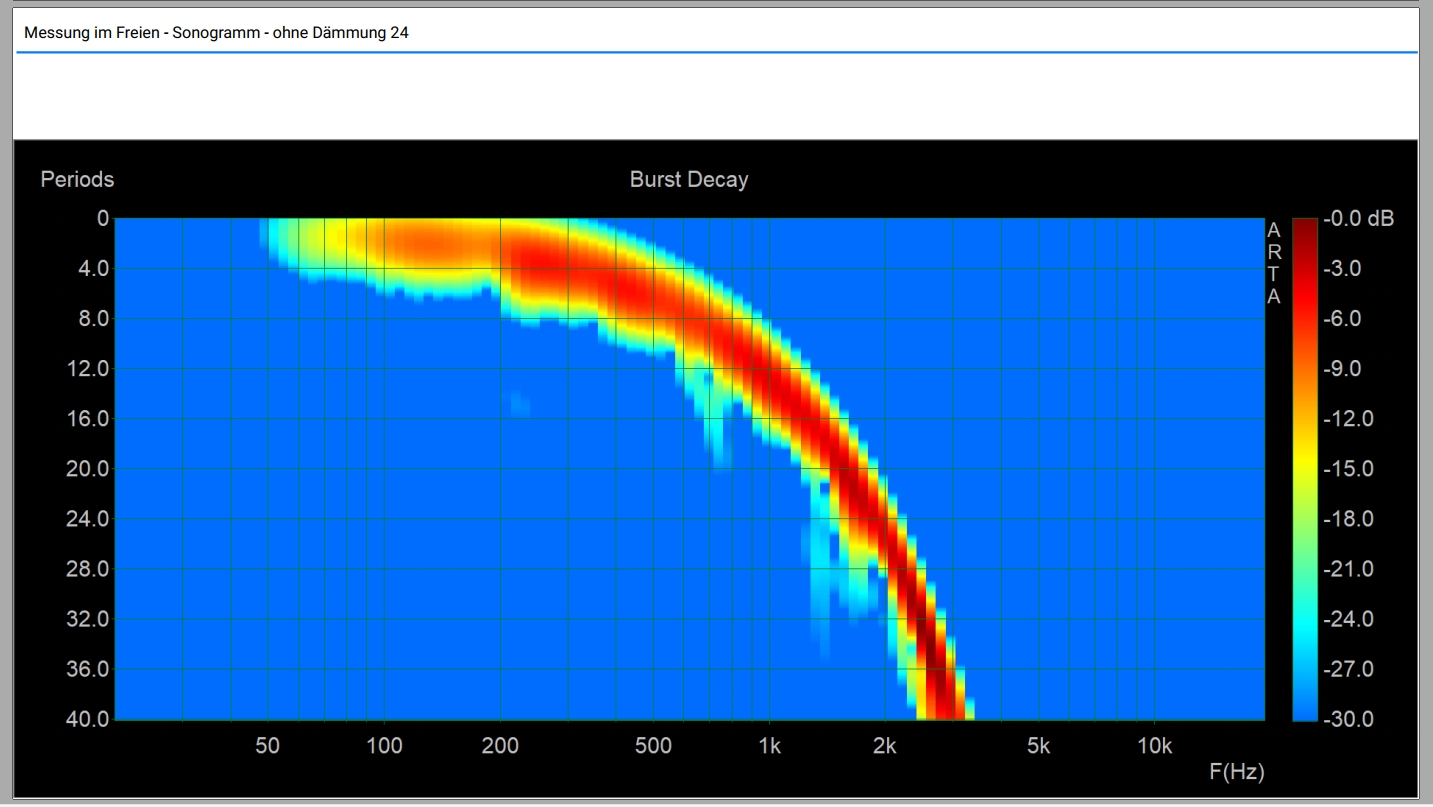
Task: Click the '50' frequency axis label
Action: coord(268,746)
